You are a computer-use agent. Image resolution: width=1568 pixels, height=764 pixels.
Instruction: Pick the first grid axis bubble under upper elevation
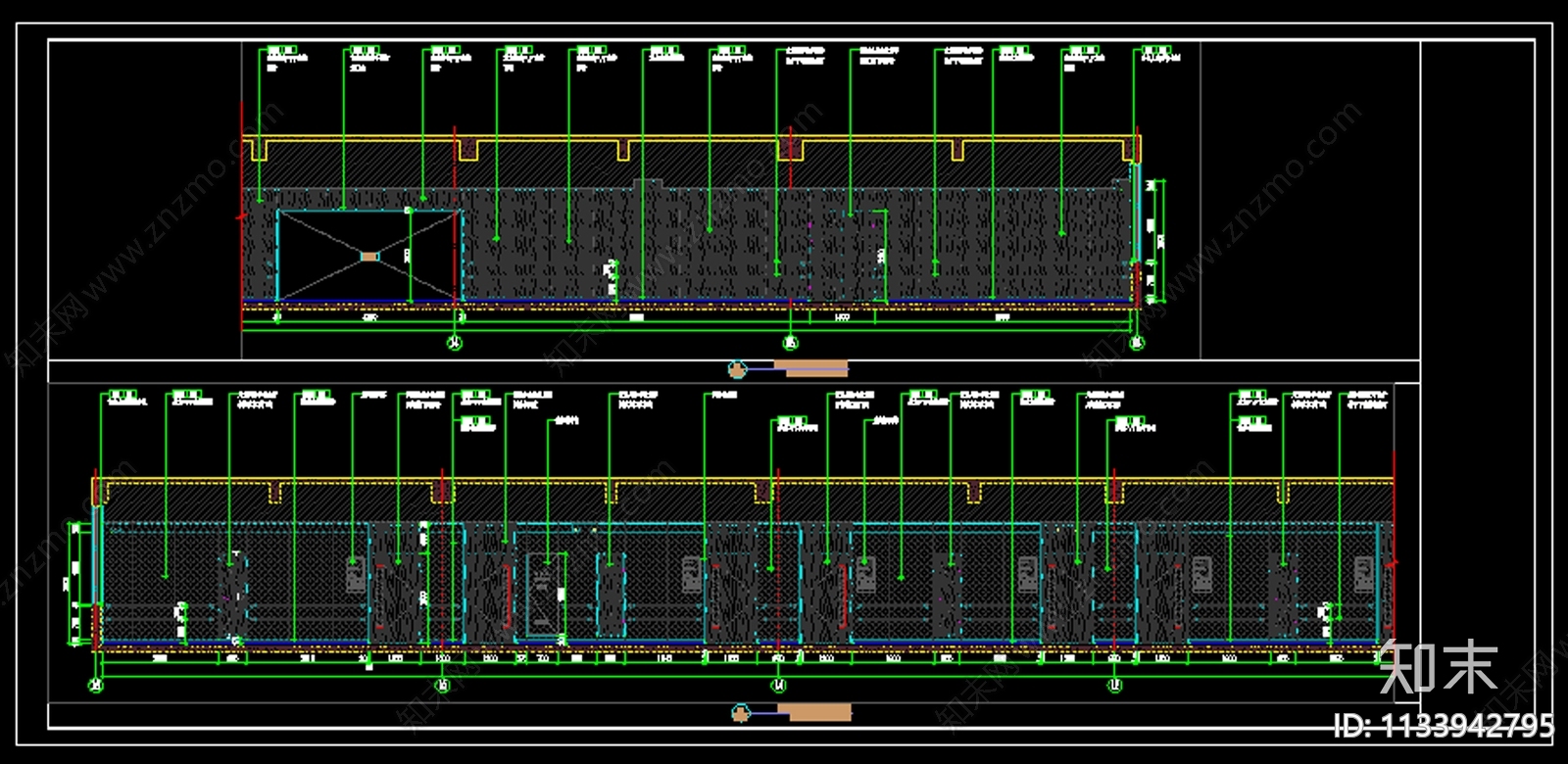coord(454,343)
